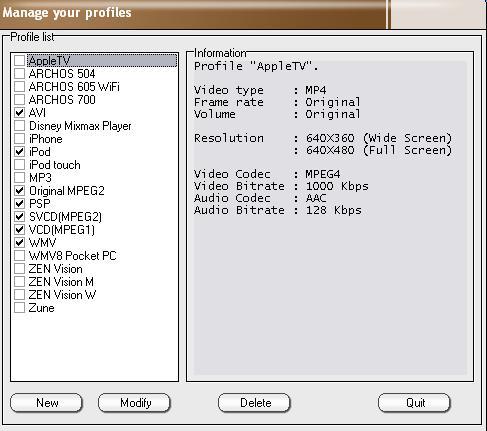Select the Disney Mixmax Player entry
This screenshot has height=431, width=487.
click(x=80, y=126)
